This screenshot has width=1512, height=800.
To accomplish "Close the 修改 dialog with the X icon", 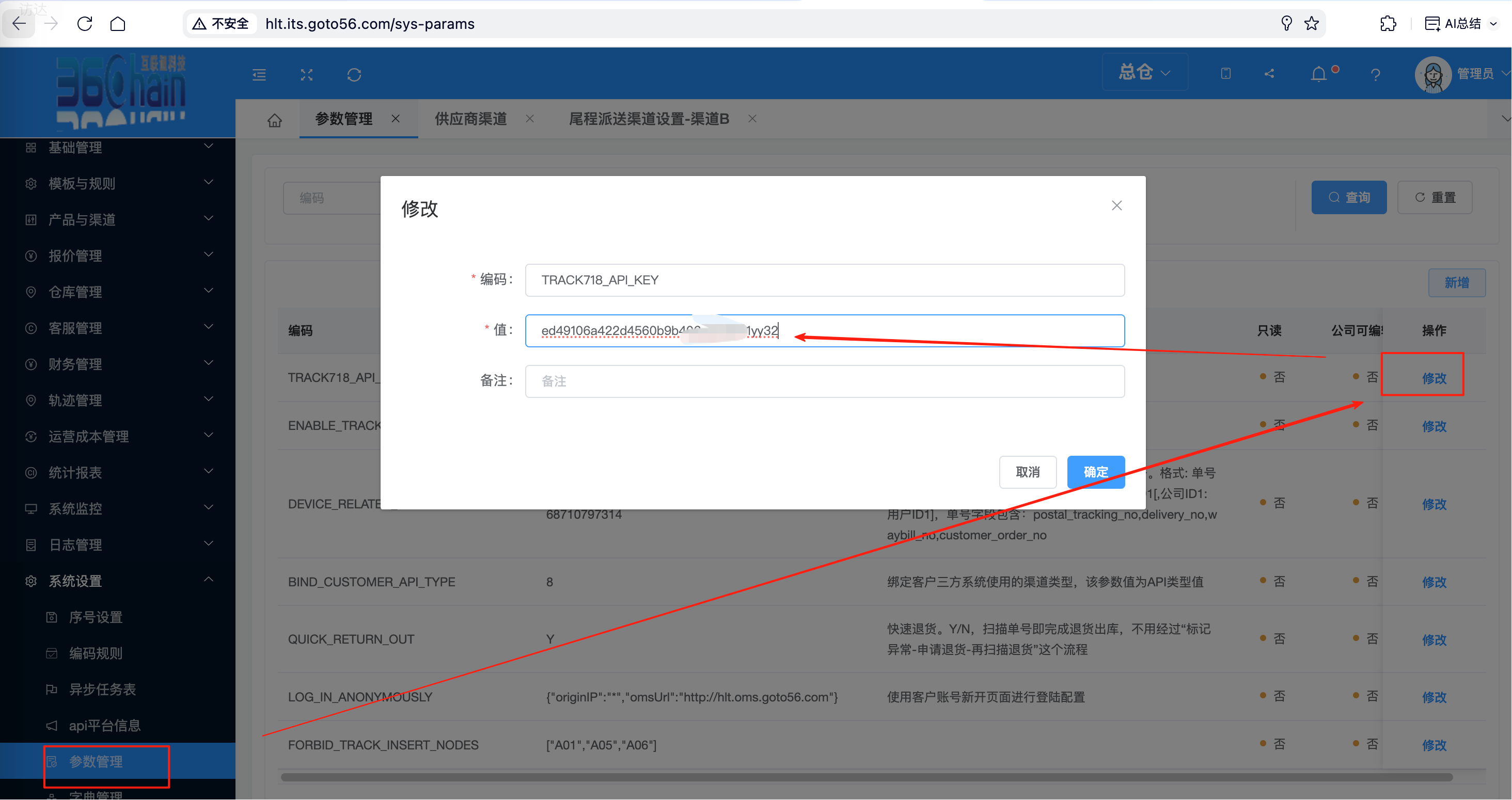I will tap(1116, 205).
